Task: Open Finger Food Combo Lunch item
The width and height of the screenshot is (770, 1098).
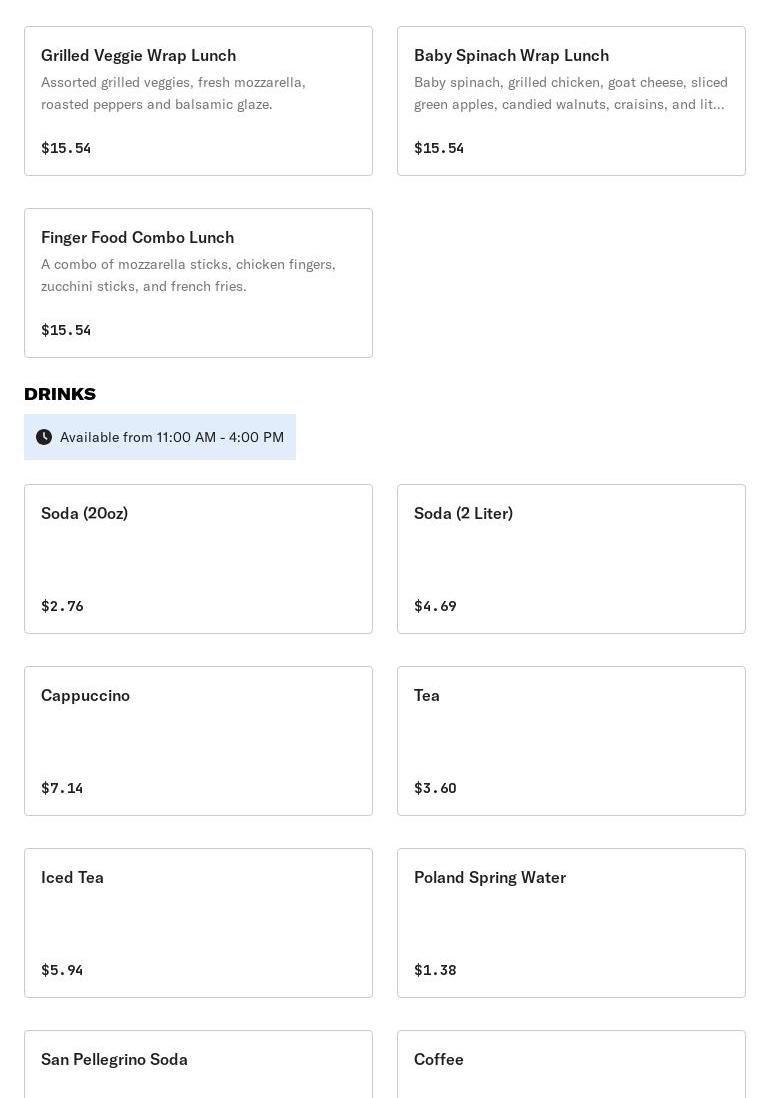Action: (198, 283)
